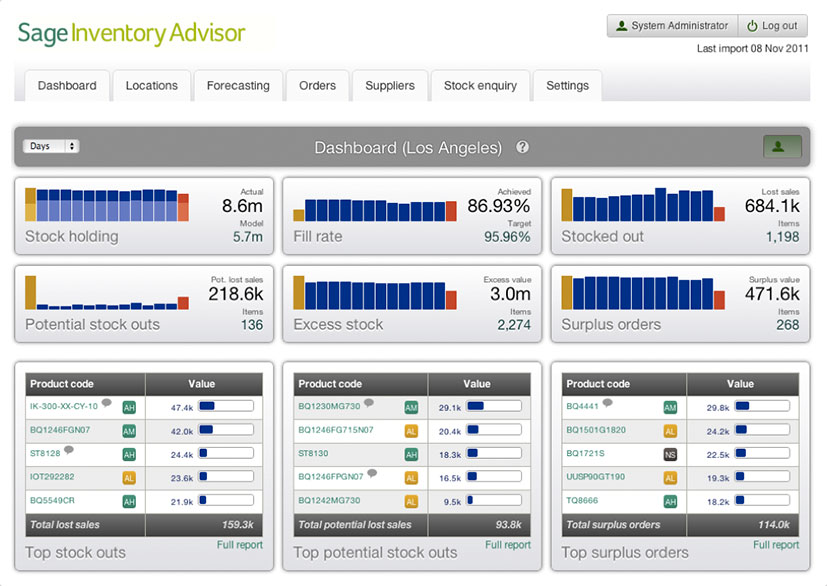
Task: Switch to the Forecasting tab
Action: (x=238, y=86)
